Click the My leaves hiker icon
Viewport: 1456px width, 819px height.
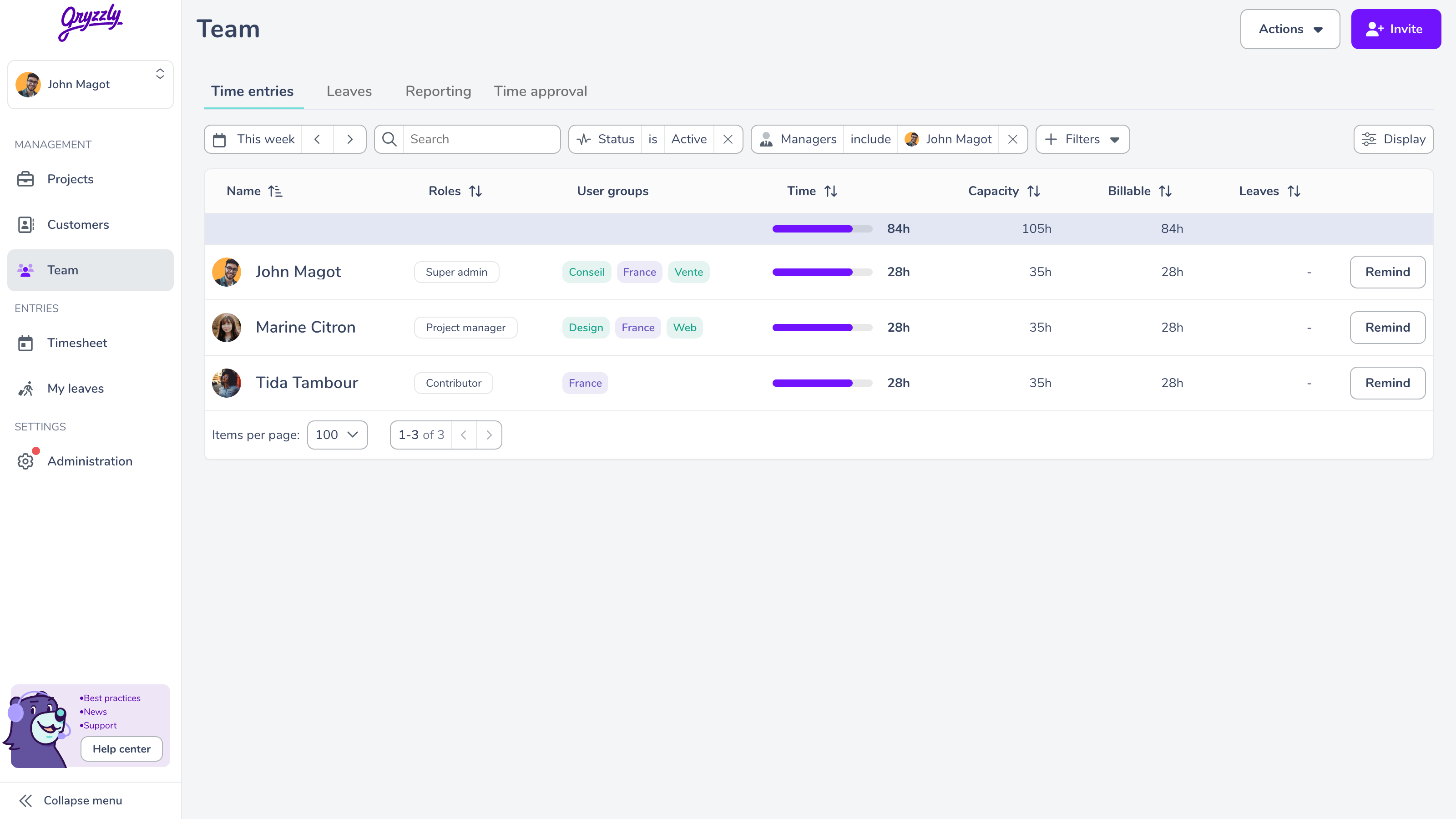point(25,389)
